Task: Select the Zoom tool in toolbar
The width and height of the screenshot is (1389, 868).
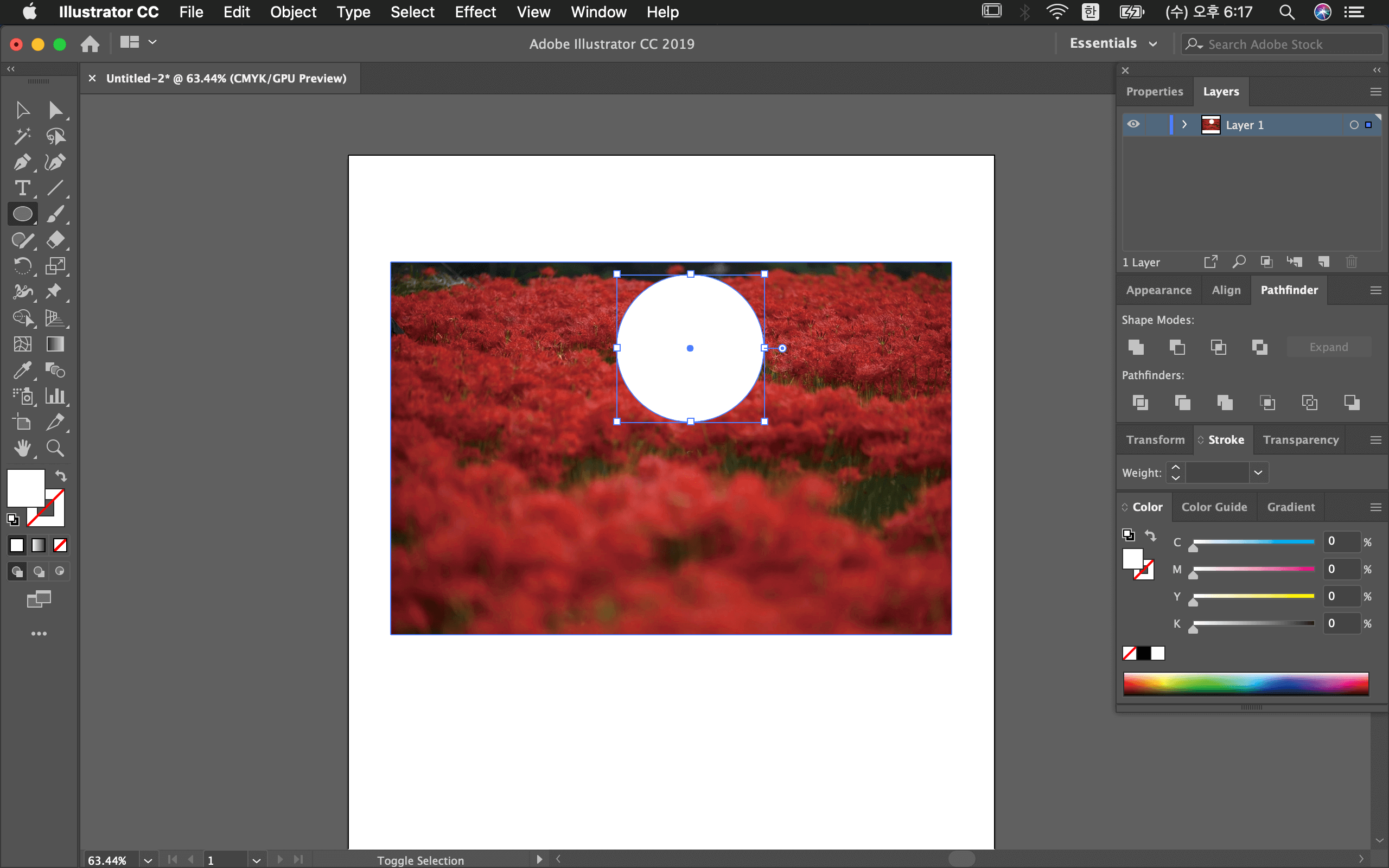Action: 55,448
